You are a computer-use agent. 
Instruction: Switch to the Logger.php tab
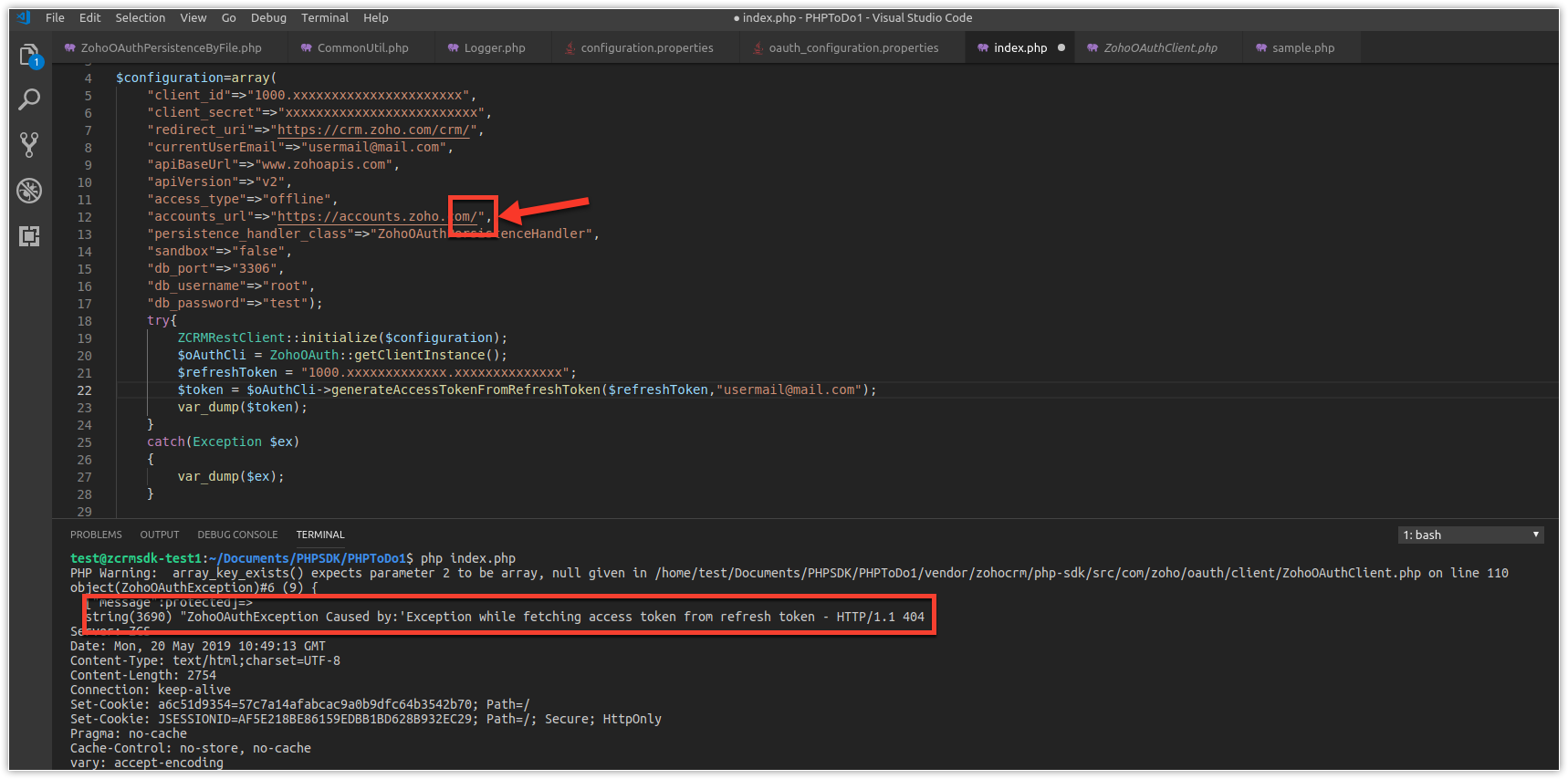click(494, 47)
